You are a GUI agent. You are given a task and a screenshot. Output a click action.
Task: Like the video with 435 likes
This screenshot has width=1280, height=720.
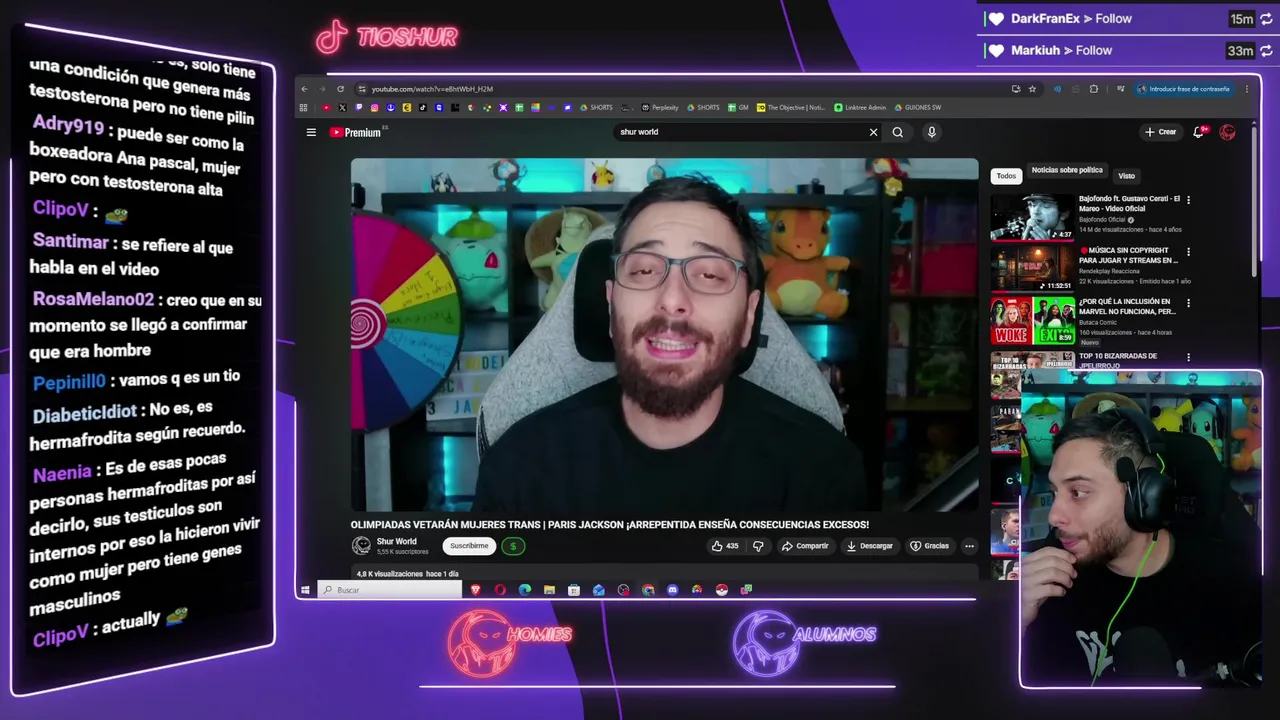pos(725,546)
